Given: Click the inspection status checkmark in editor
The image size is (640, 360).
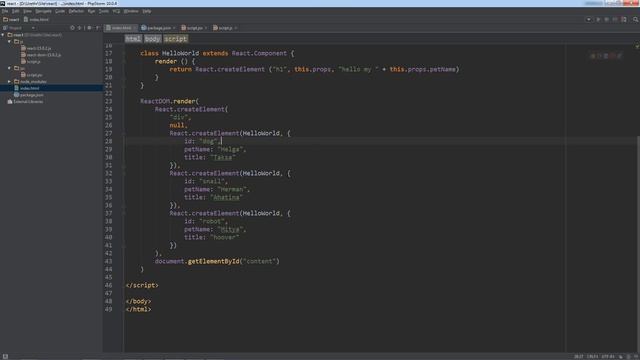Looking at the screenshot, I should point(637,47).
